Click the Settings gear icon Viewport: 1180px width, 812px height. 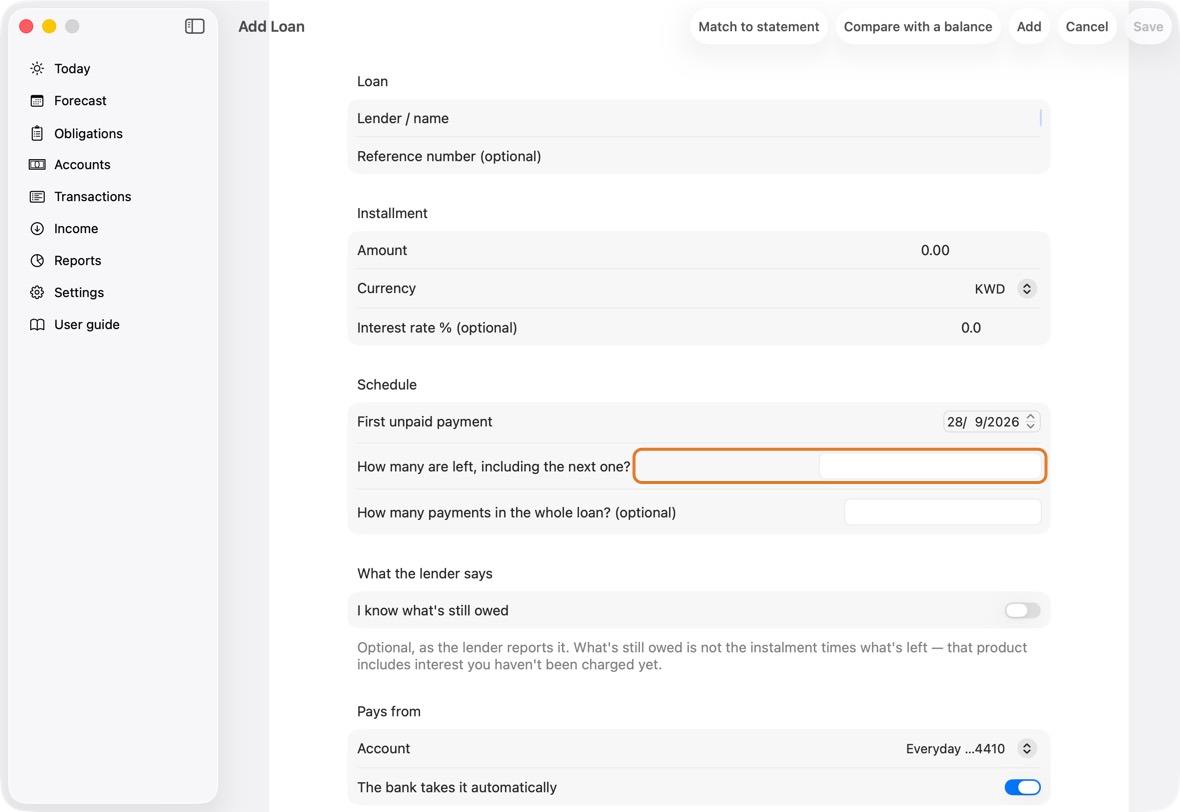click(x=37, y=293)
